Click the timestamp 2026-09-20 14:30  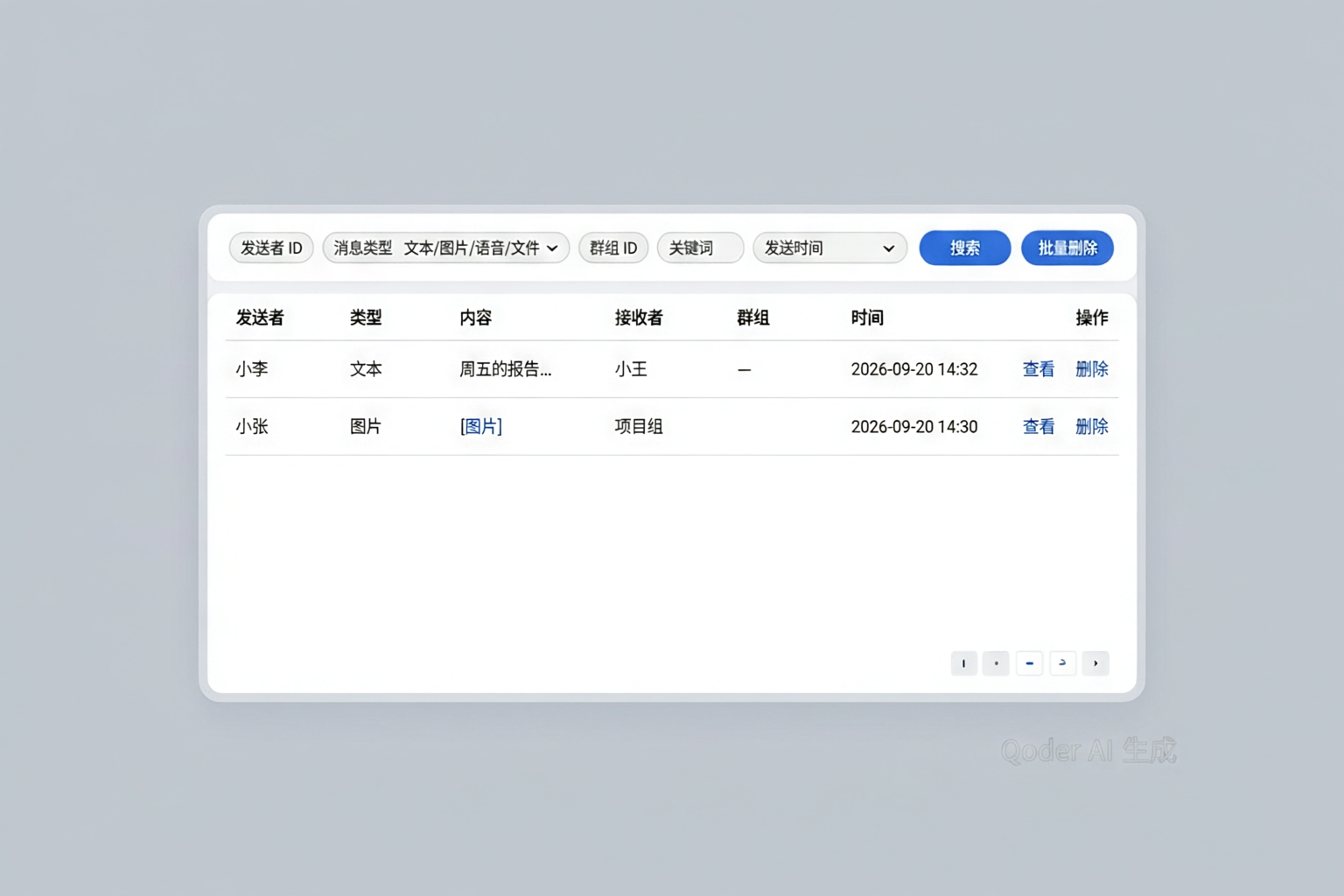pos(914,426)
